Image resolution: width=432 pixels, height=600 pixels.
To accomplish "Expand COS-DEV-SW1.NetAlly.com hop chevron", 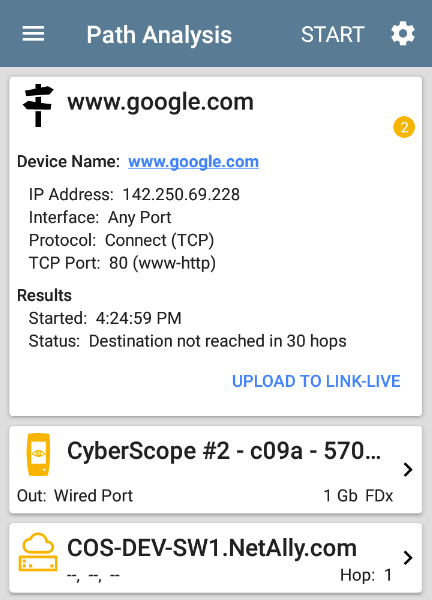I will click(x=408, y=558).
